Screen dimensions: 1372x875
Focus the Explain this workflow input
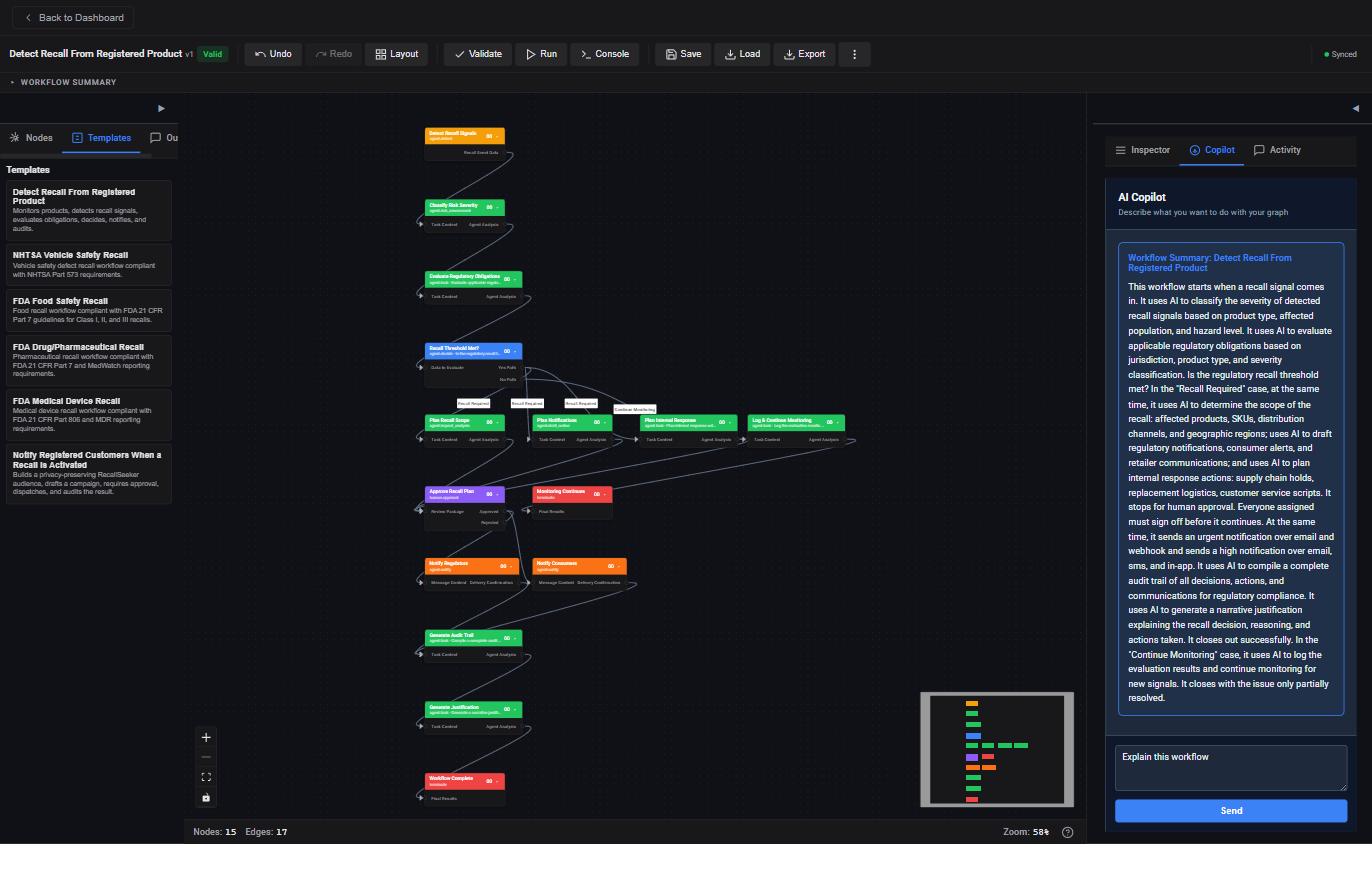coord(1231,768)
